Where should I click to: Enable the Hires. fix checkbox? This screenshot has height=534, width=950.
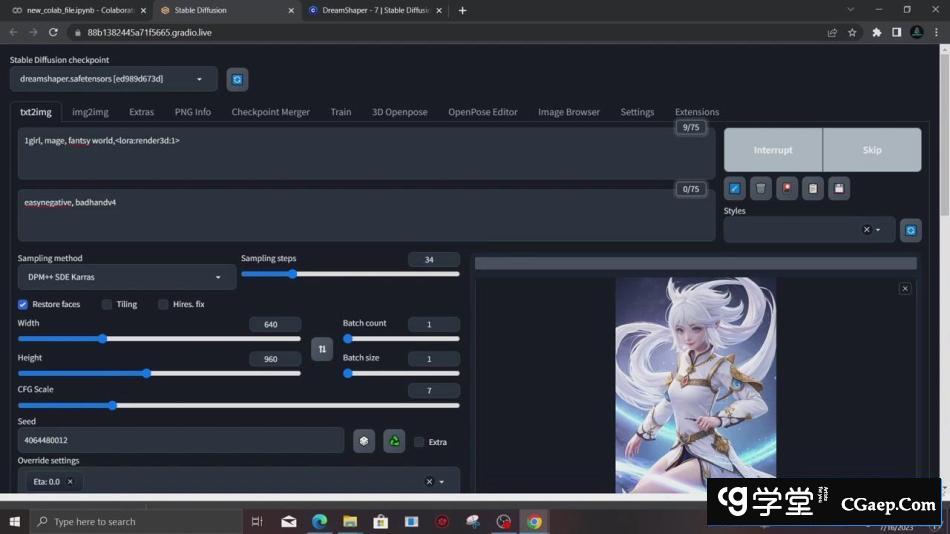pos(163,304)
